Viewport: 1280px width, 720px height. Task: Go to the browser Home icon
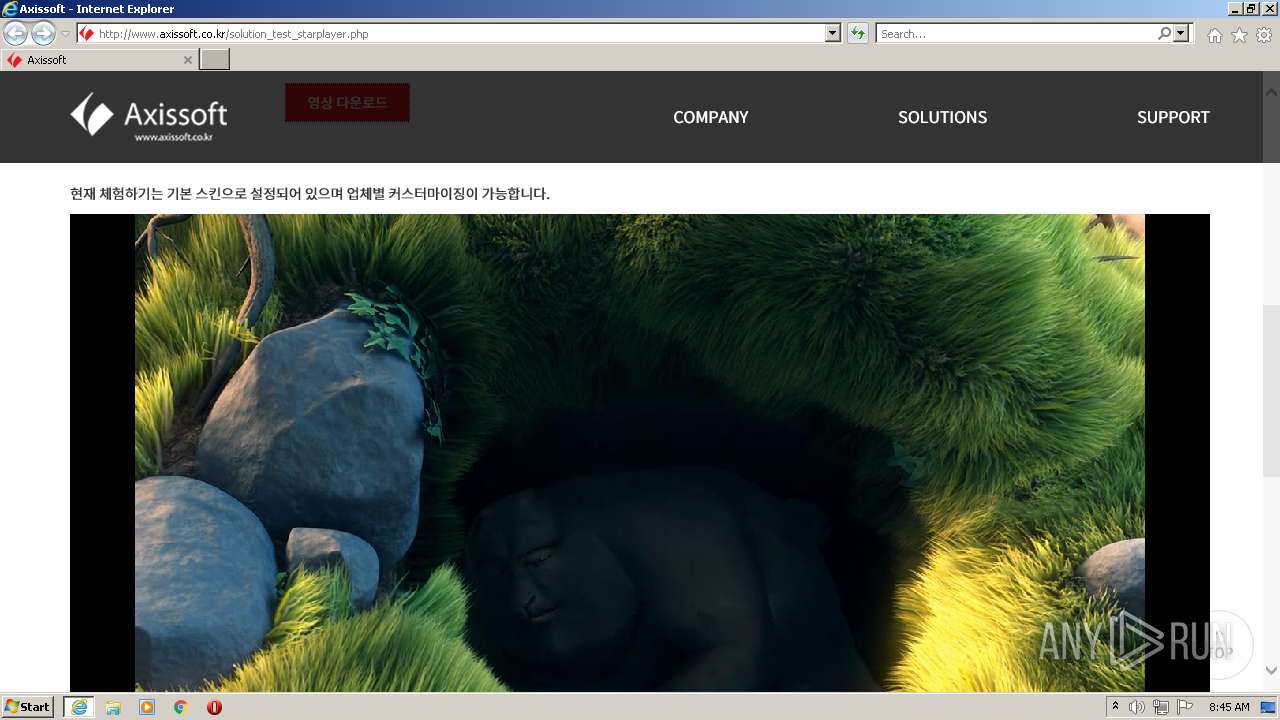[1214, 35]
